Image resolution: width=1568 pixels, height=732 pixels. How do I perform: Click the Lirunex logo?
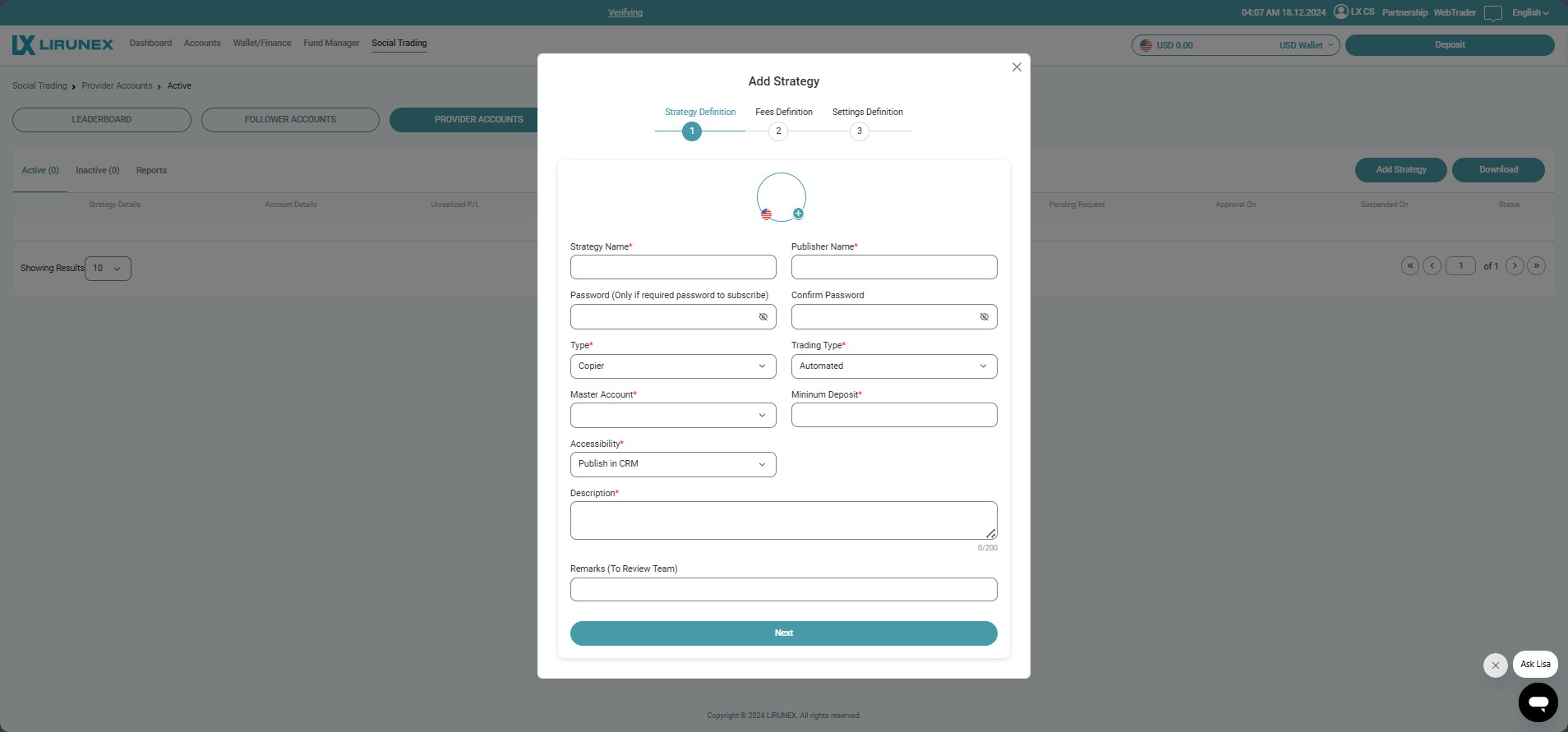(x=63, y=44)
